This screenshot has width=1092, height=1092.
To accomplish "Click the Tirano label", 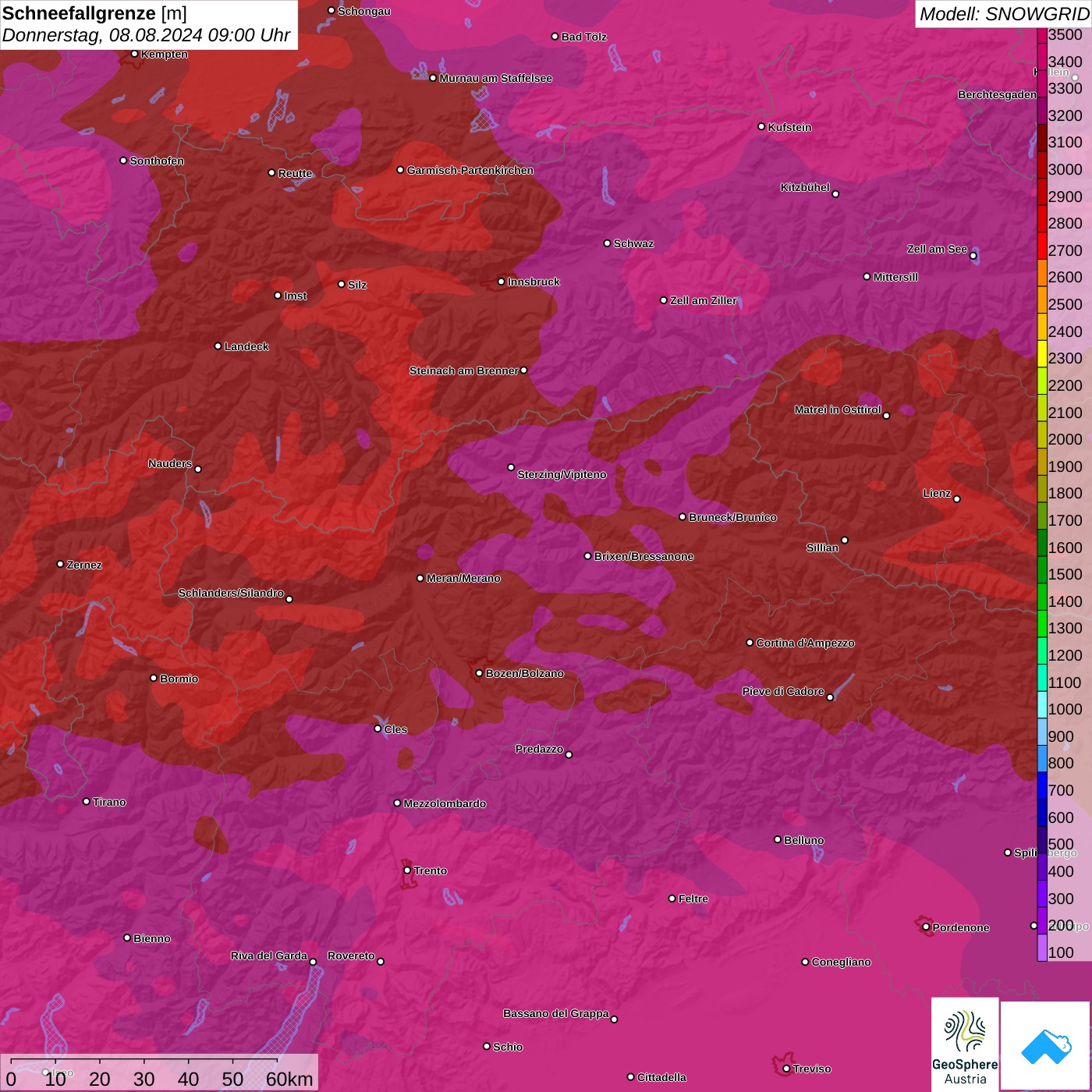I will pyautogui.click(x=109, y=802).
